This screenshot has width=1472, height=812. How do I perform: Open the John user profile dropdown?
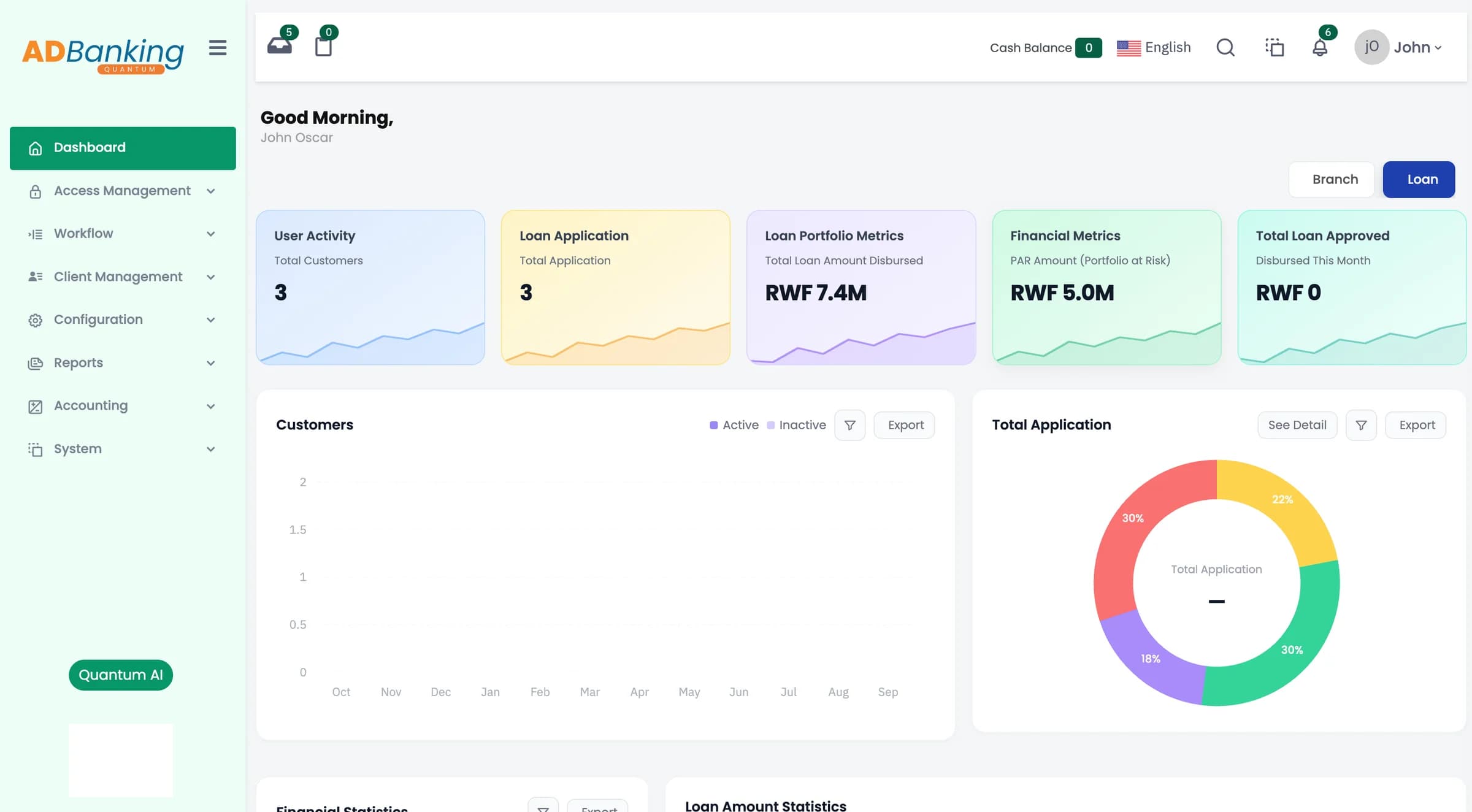pos(1398,47)
